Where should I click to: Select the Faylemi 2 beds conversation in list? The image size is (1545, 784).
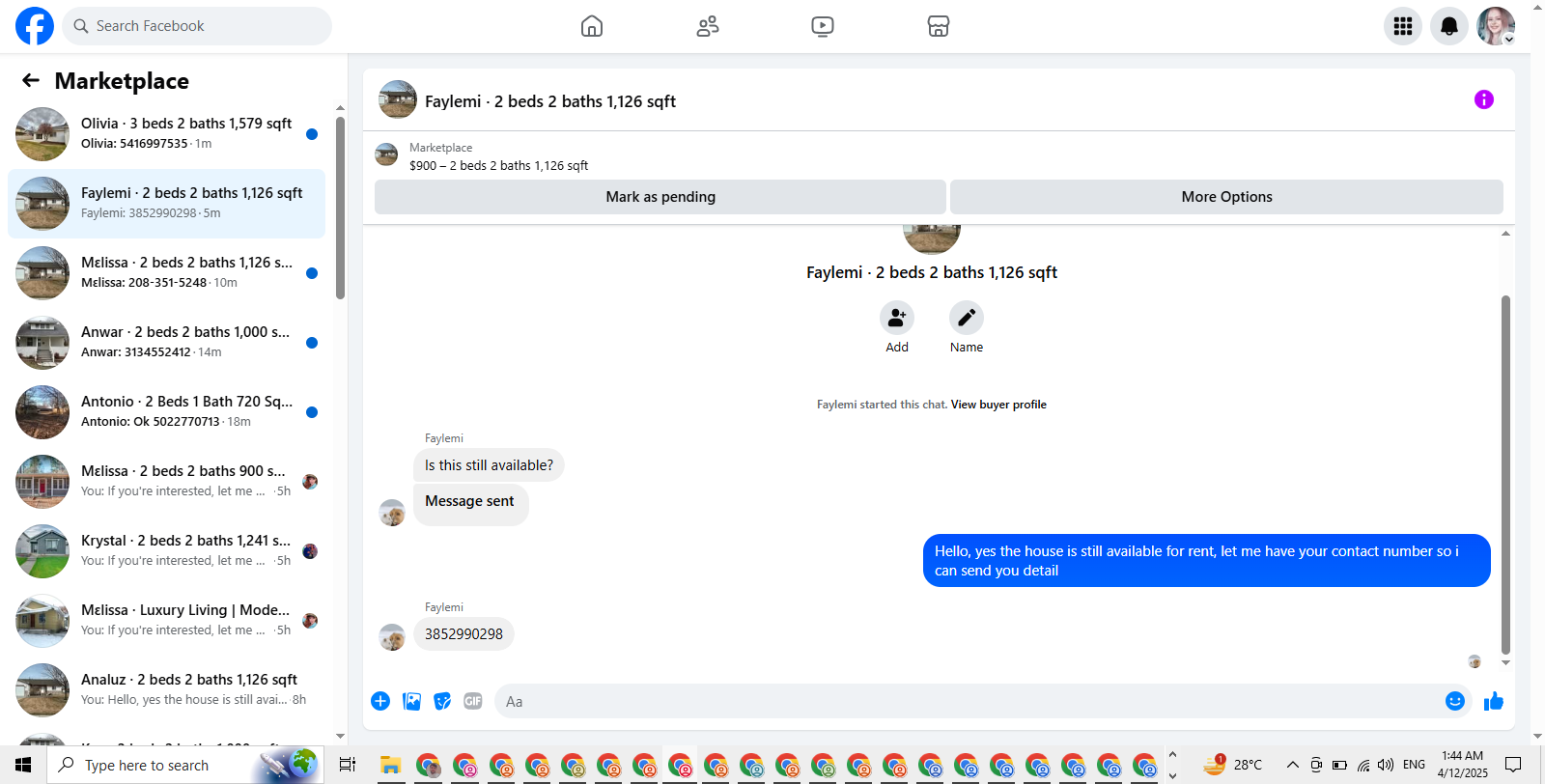[x=166, y=204]
